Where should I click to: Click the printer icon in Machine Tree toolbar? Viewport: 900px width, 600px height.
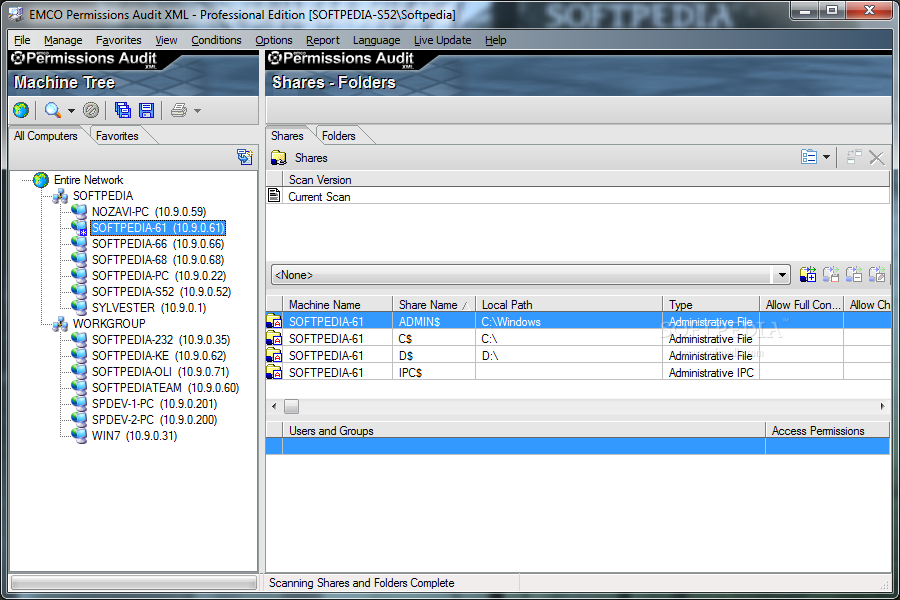click(x=179, y=110)
